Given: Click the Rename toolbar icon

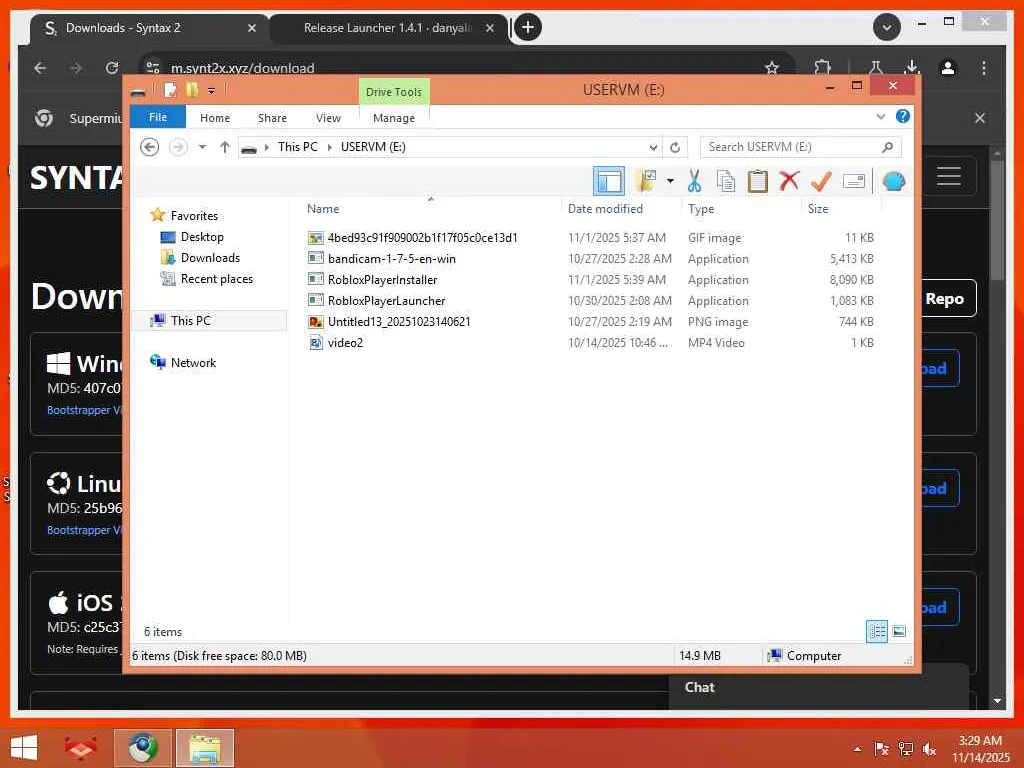Looking at the screenshot, I should 854,181.
